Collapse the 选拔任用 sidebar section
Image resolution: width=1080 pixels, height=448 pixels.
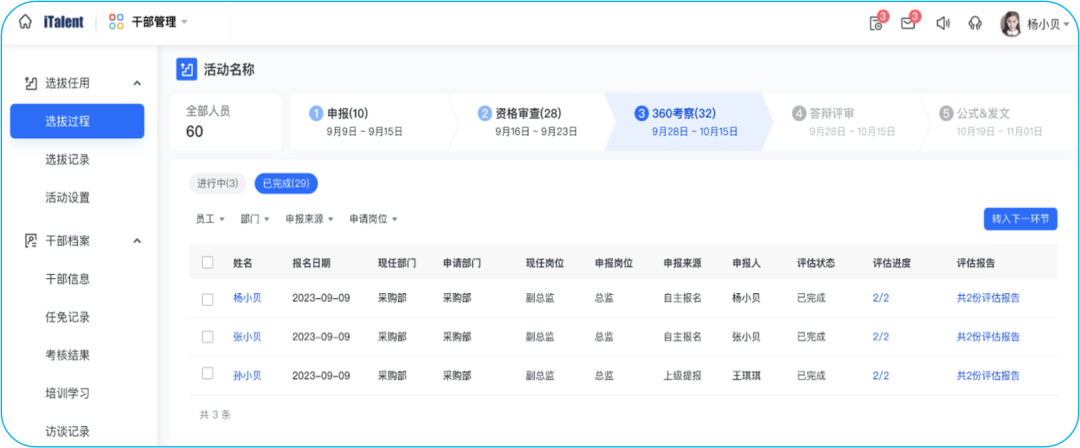tap(137, 83)
